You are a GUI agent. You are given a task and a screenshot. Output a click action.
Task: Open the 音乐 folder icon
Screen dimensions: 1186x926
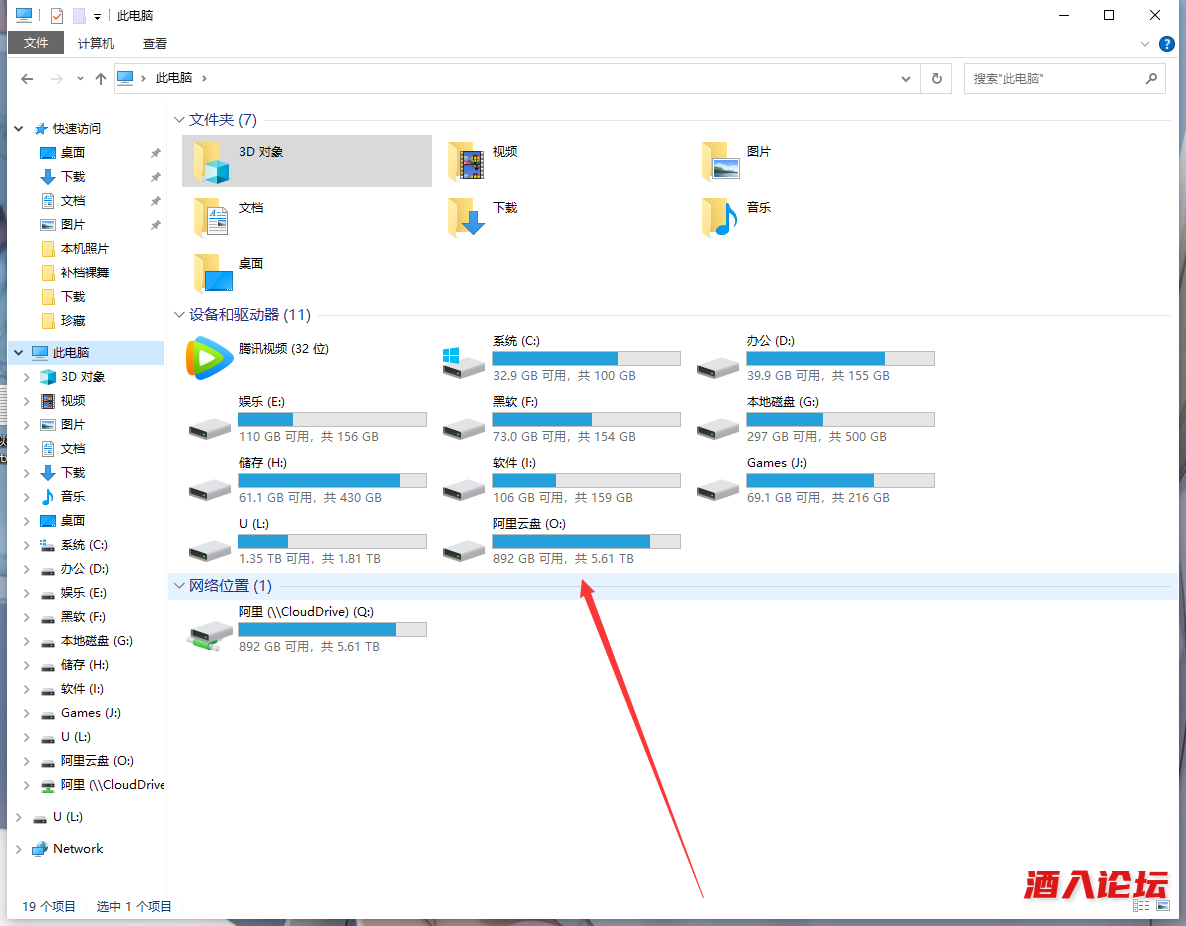coord(719,217)
